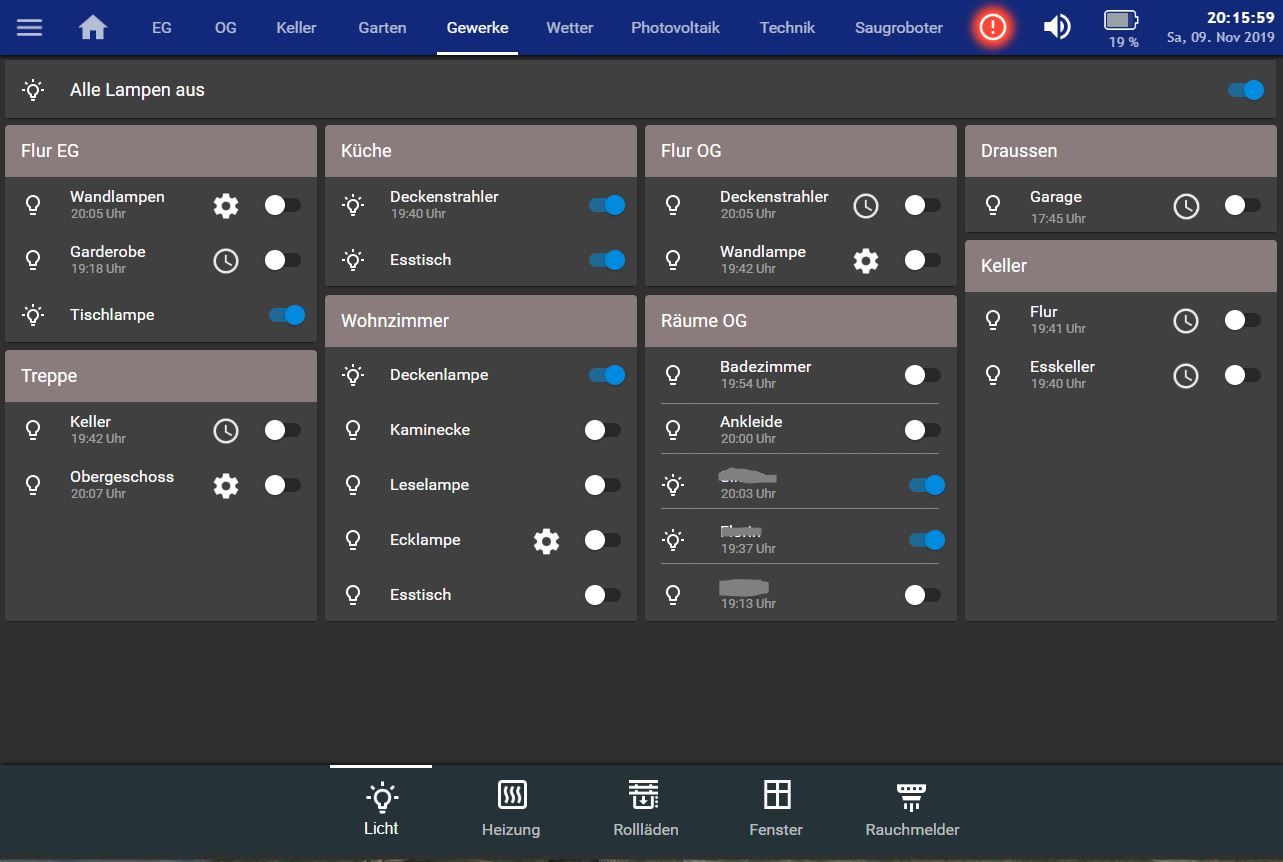Open Garage timer clock icon
Screen dimensions: 1283x862
1186,206
